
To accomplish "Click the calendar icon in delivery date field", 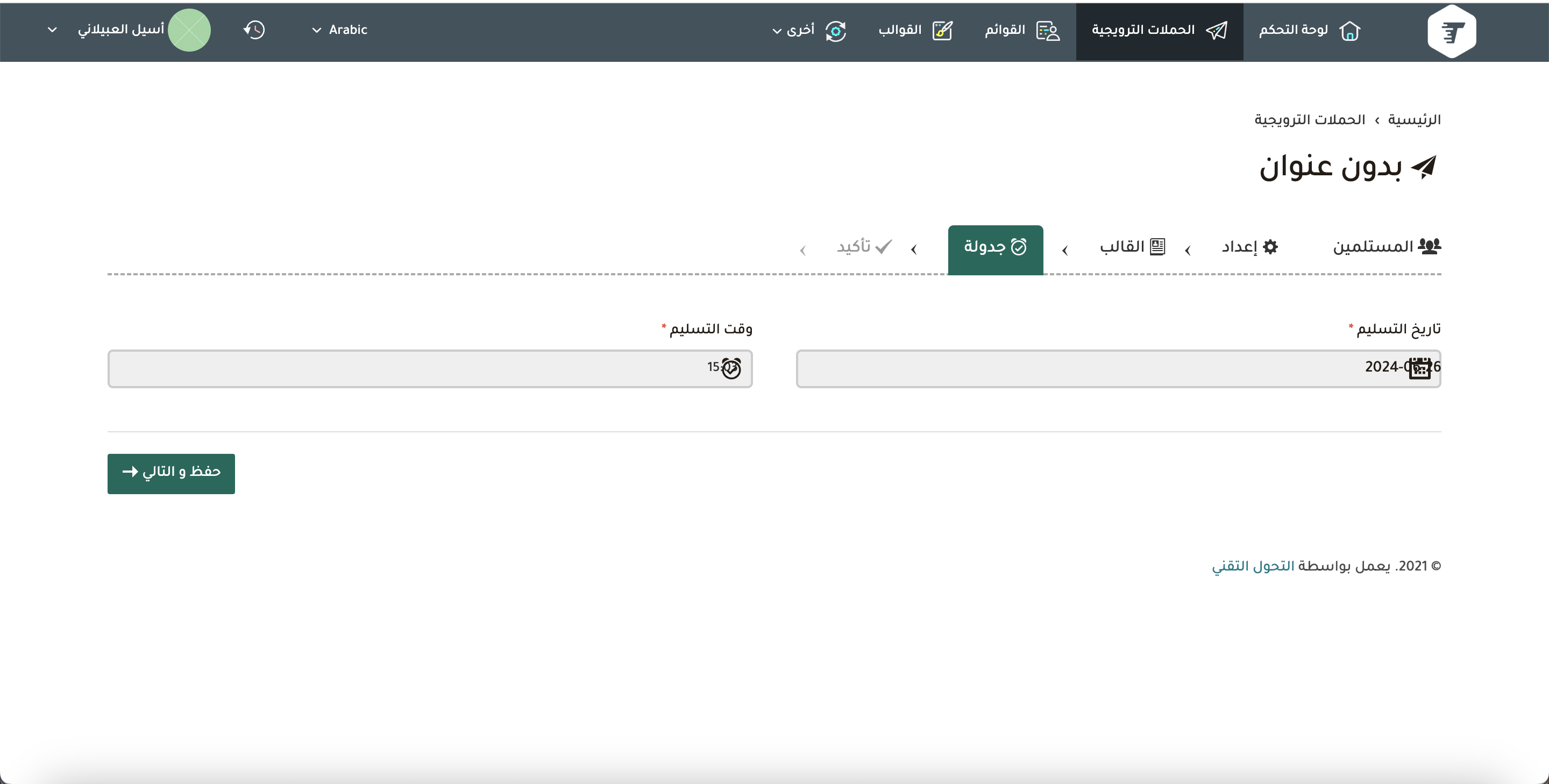I will point(1420,368).
